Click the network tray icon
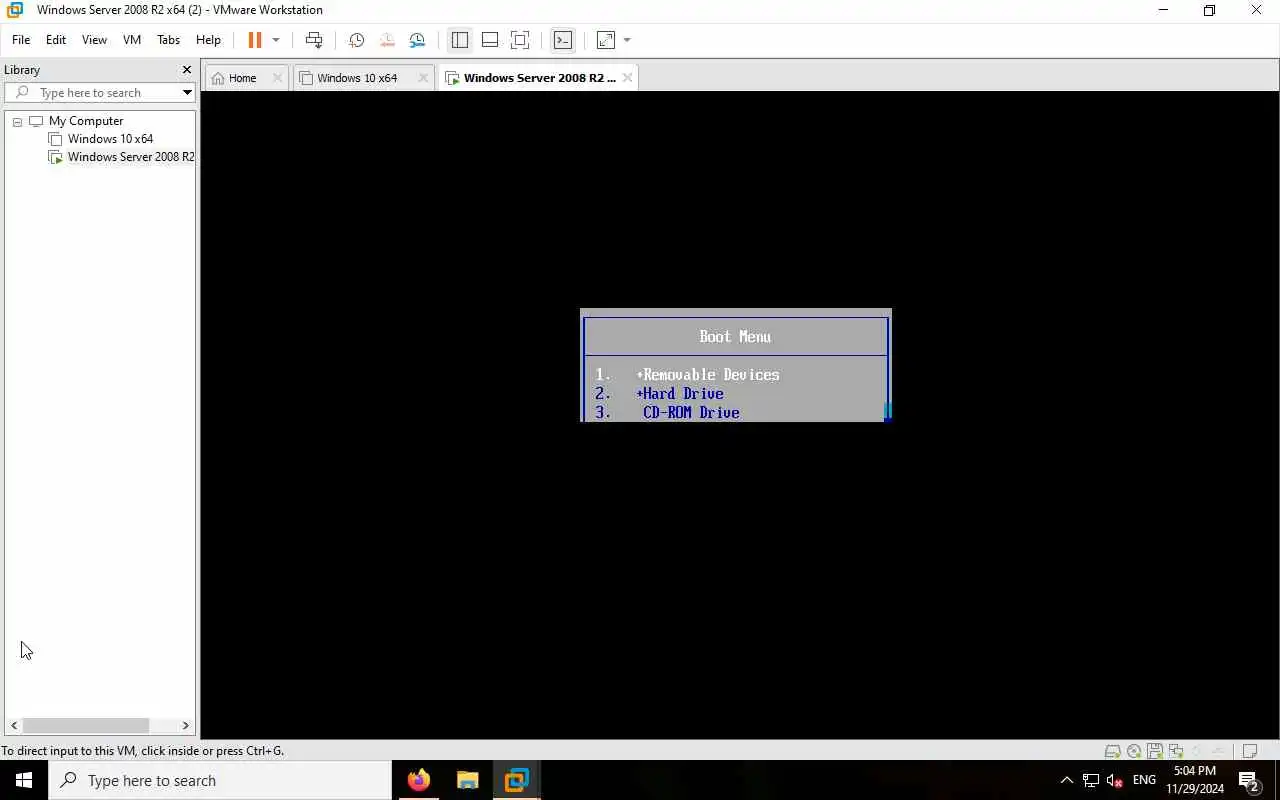Image resolution: width=1280 pixels, height=800 pixels. coord(1091,780)
